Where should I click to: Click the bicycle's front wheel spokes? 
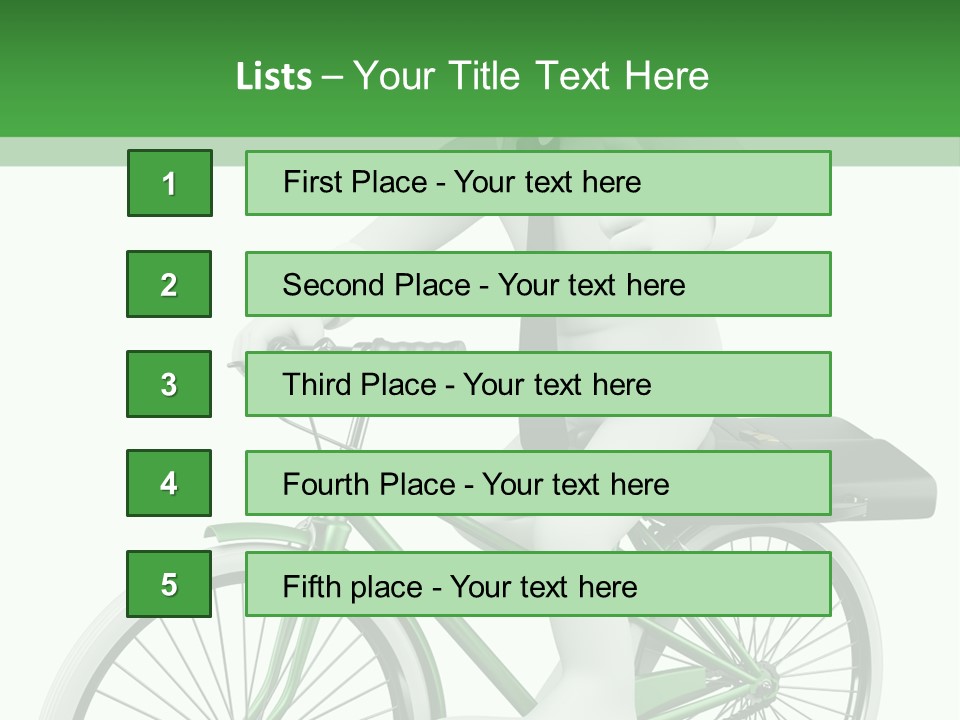pyautogui.click(x=150, y=670)
